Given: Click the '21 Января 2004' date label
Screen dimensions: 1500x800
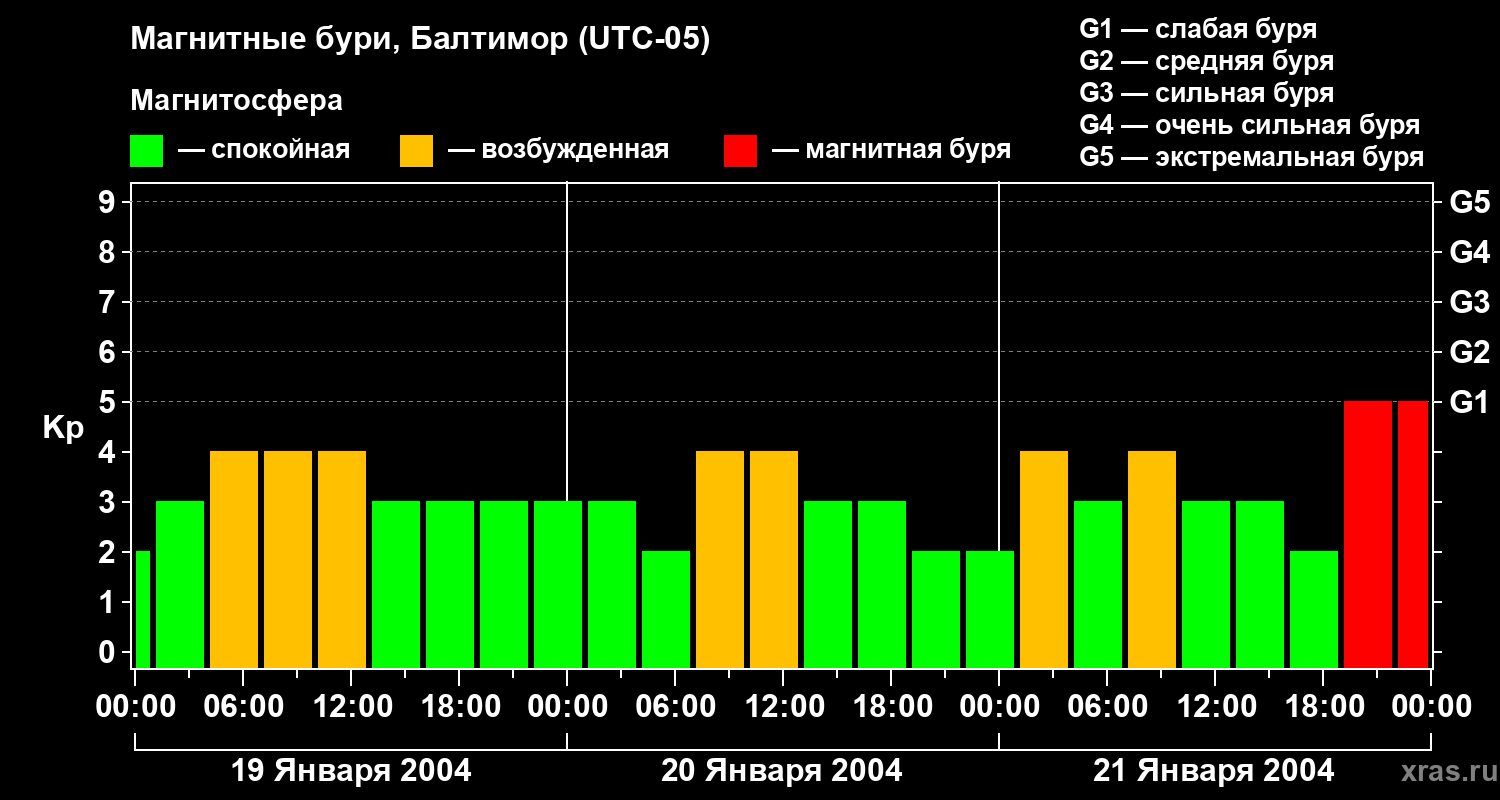Looking at the screenshot, I should tap(1213, 771).
